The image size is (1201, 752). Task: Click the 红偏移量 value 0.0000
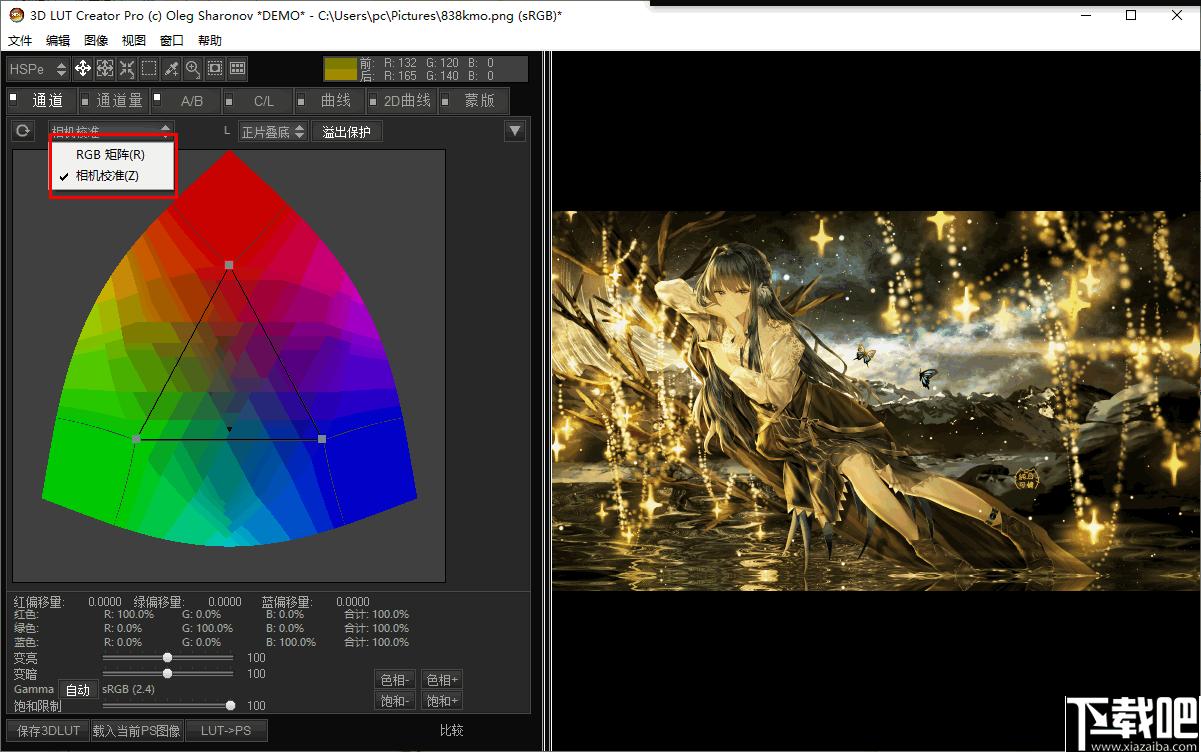pyautogui.click(x=105, y=602)
